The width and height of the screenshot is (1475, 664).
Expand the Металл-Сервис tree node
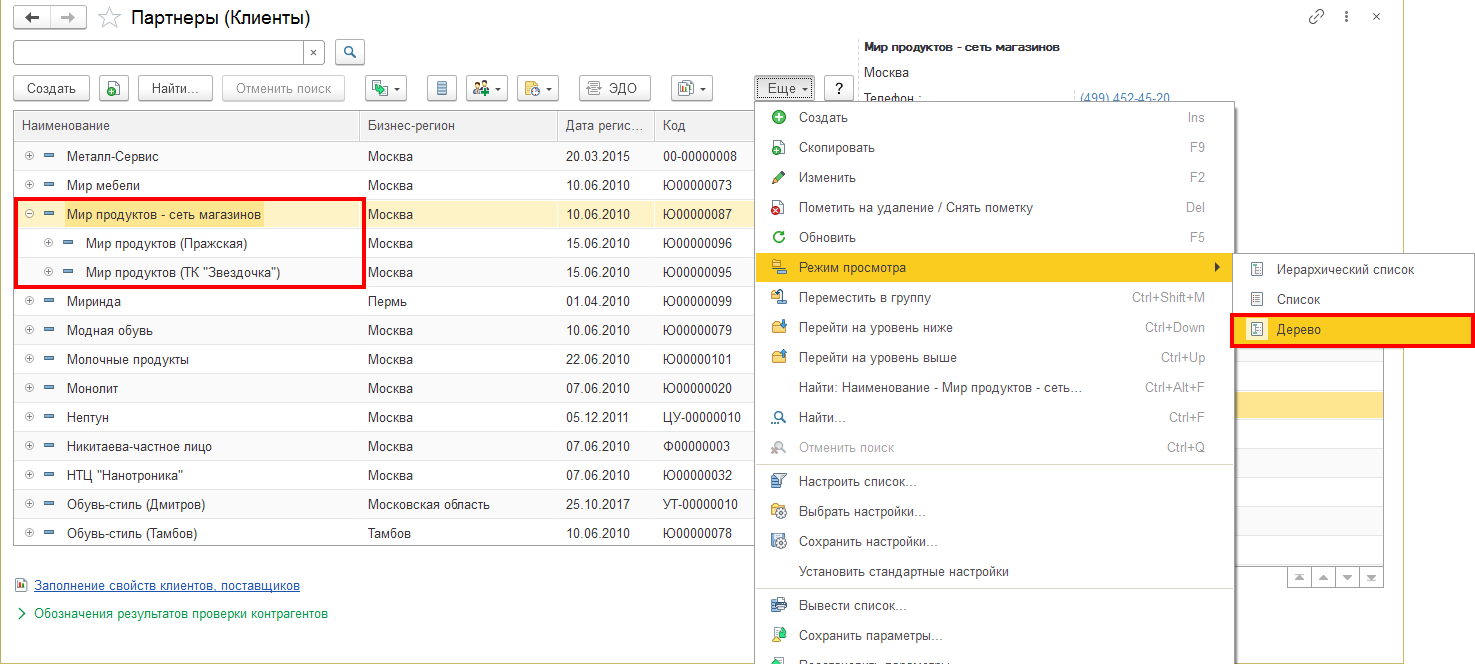[x=29, y=156]
